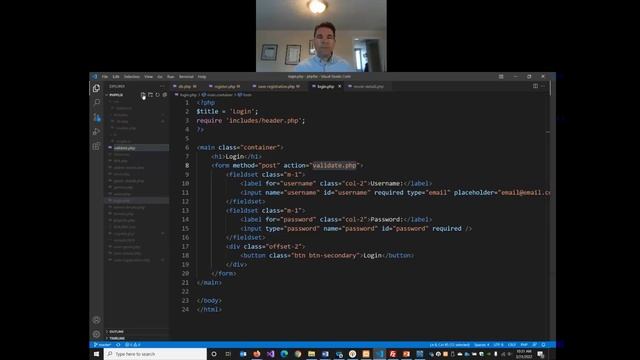Synchronize changes in the status bar

[x=118, y=345]
